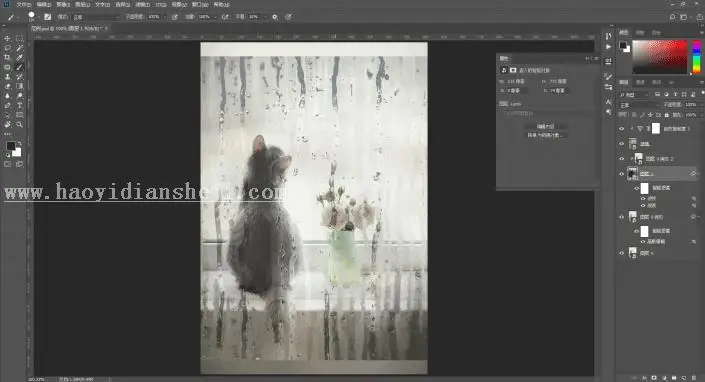The image size is (705, 382).
Task: Select the Rectangular Marquee tool
Action: click(20, 39)
